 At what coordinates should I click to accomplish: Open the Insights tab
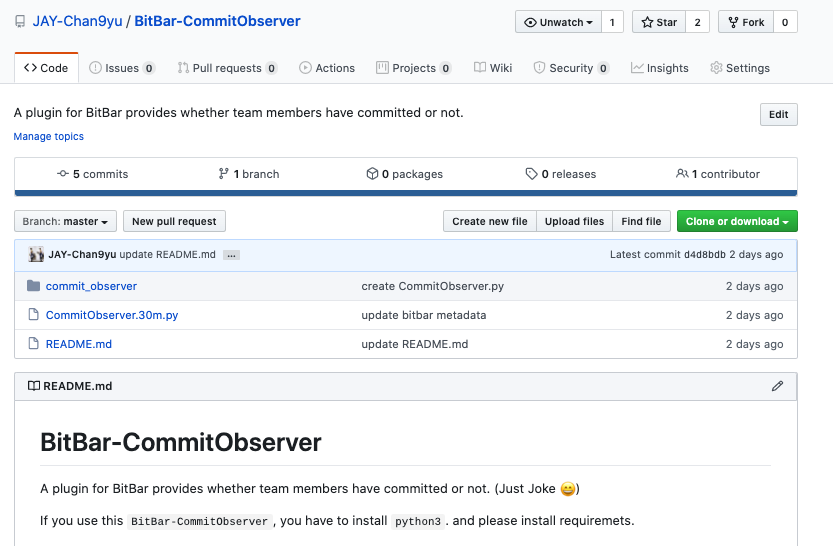(x=659, y=68)
